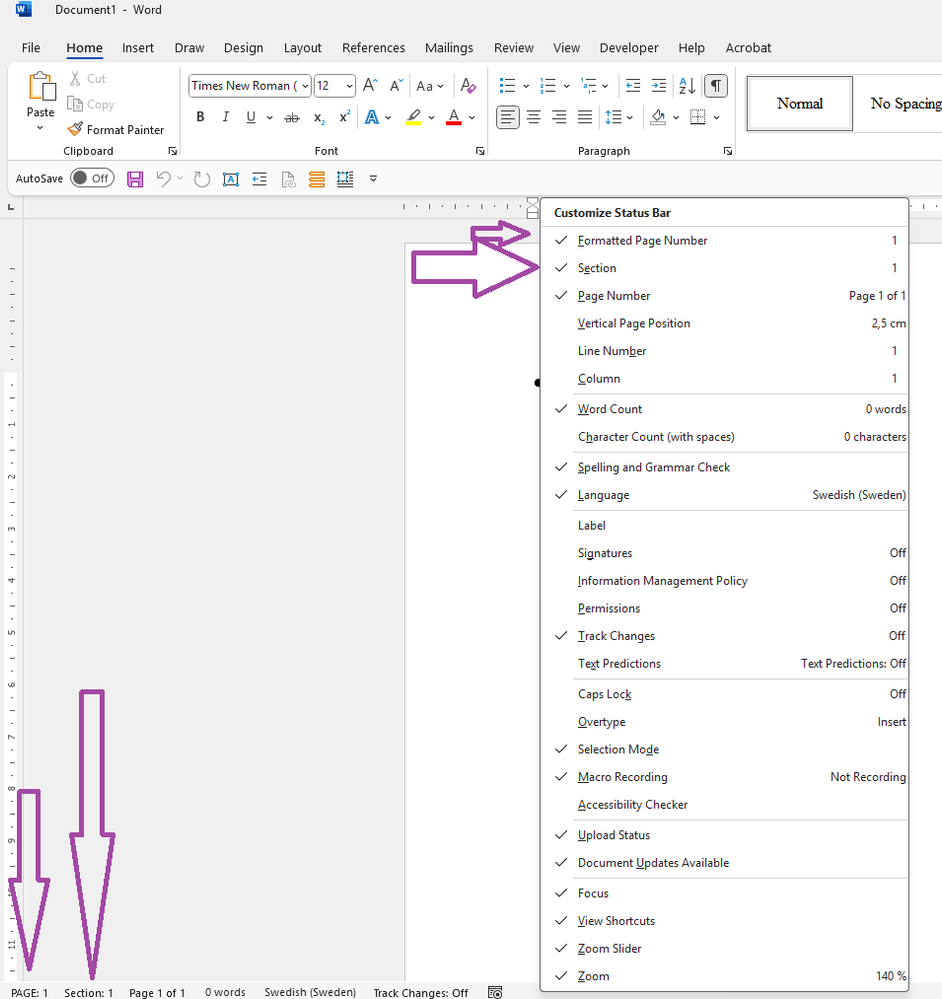Uncheck Section in Customize Status Bar
The image size is (942, 999).
point(597,268)
